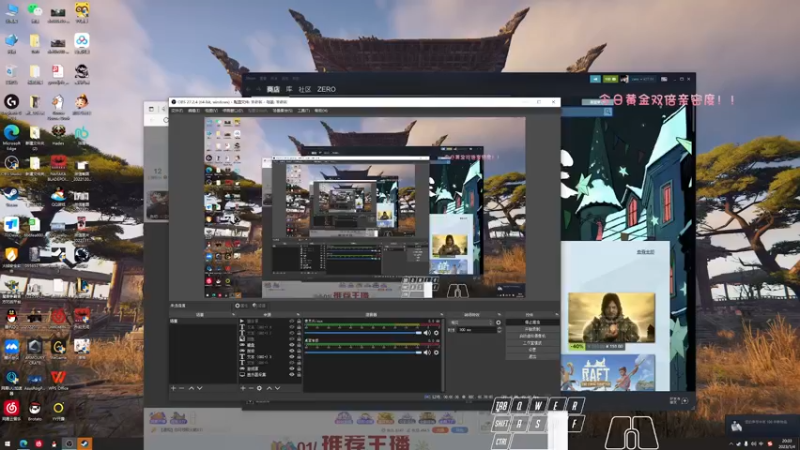Open scene transition type dropdown
The image size is (800, 450).
472,322
